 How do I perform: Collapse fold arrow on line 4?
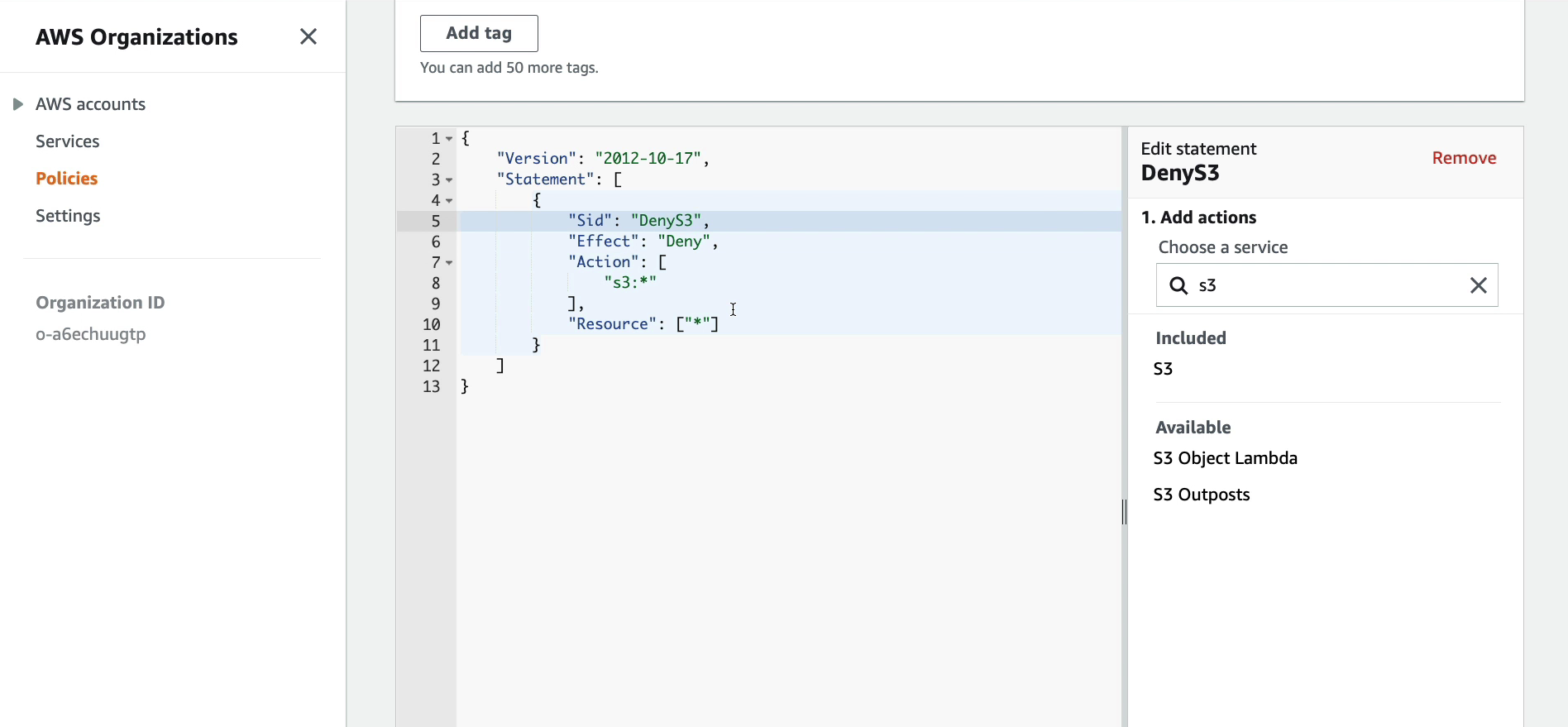tap(449, 201)
